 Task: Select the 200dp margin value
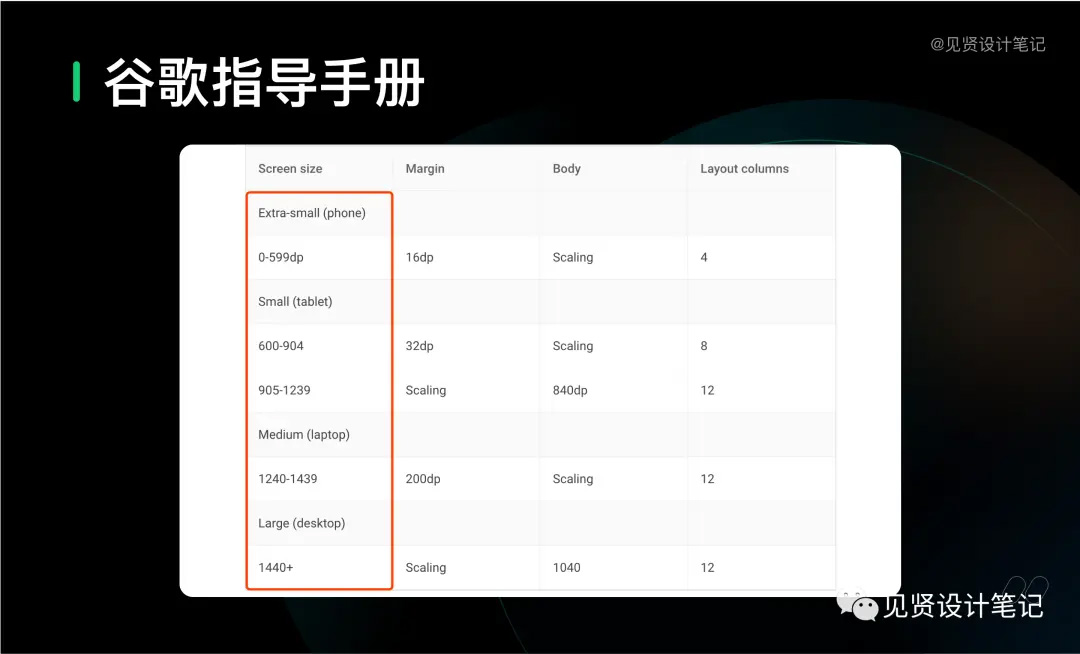[x=423, y=478]
